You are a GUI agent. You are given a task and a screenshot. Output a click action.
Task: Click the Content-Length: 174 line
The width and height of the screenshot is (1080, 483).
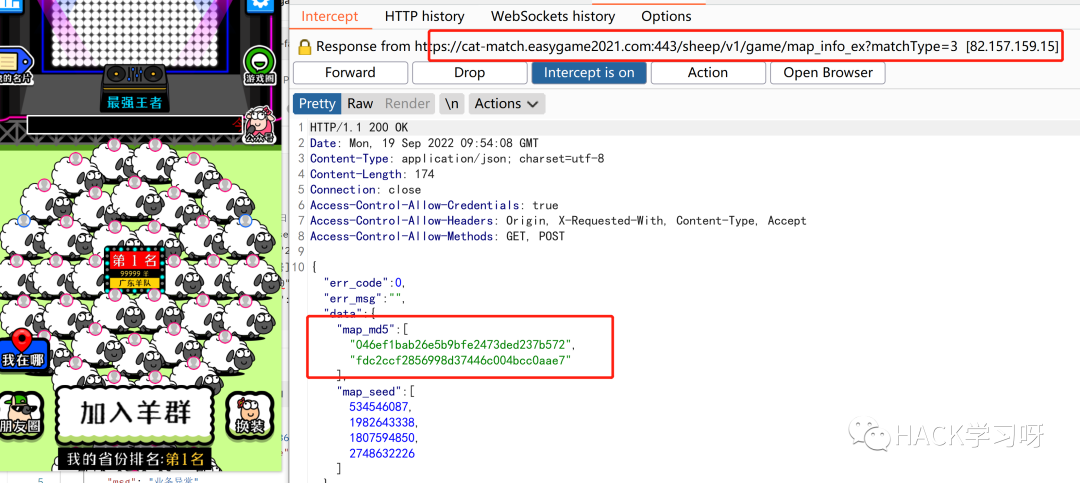[x=372, y=174]
